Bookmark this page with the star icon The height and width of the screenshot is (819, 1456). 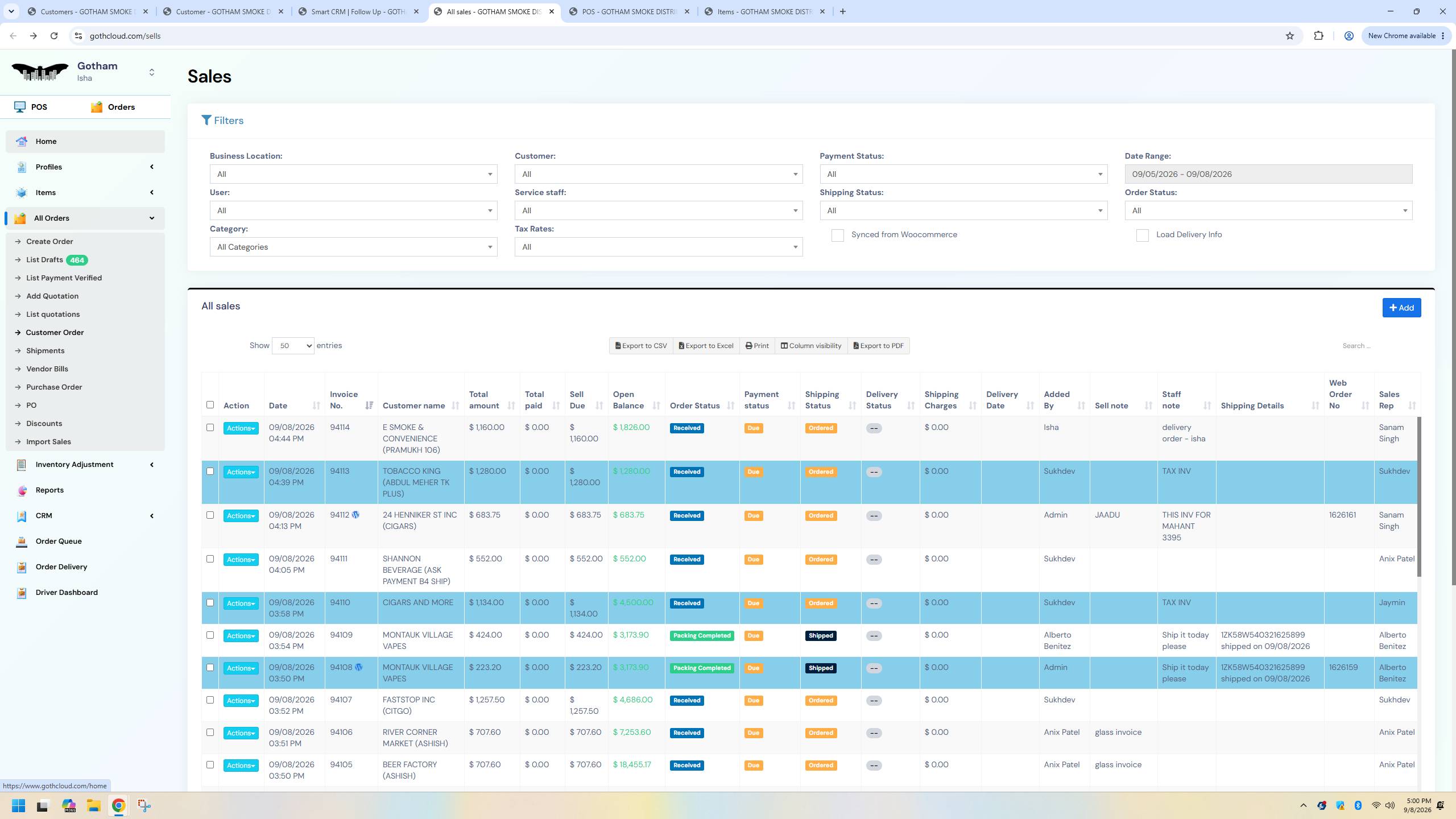click(x=1290, y=36)
